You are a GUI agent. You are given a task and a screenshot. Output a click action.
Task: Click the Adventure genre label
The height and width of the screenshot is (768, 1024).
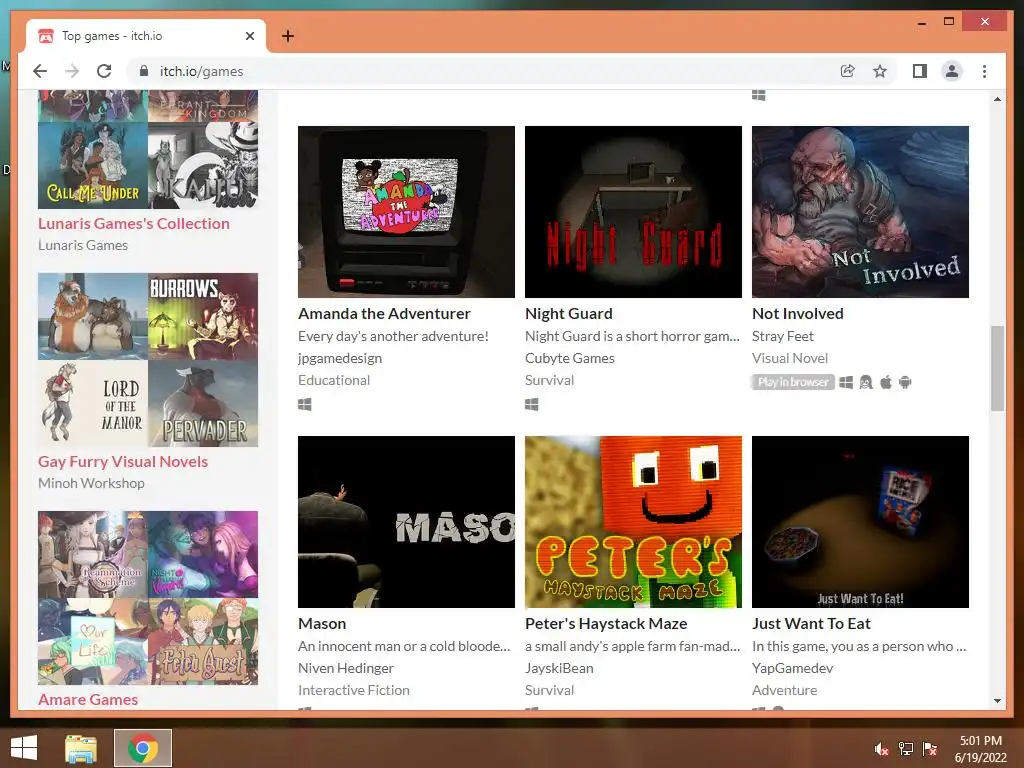pyautogui.click(x=784, y=690)
